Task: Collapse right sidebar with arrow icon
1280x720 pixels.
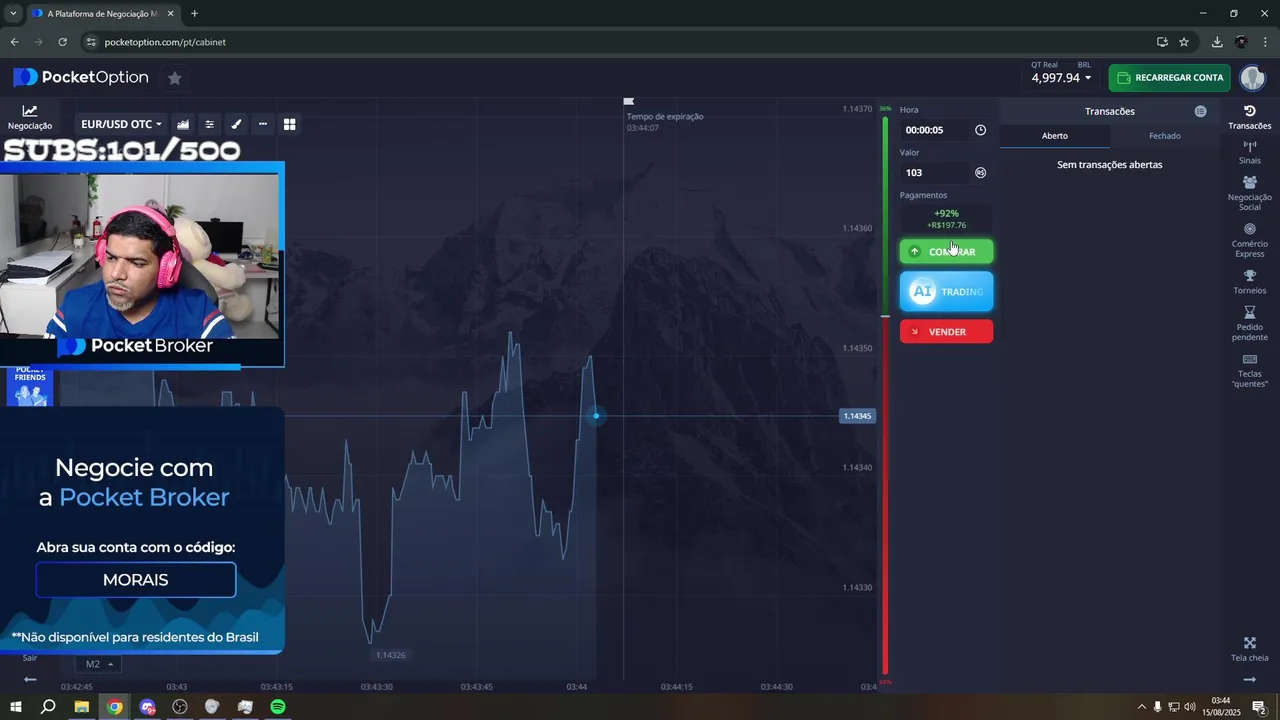Action: 1249,679
